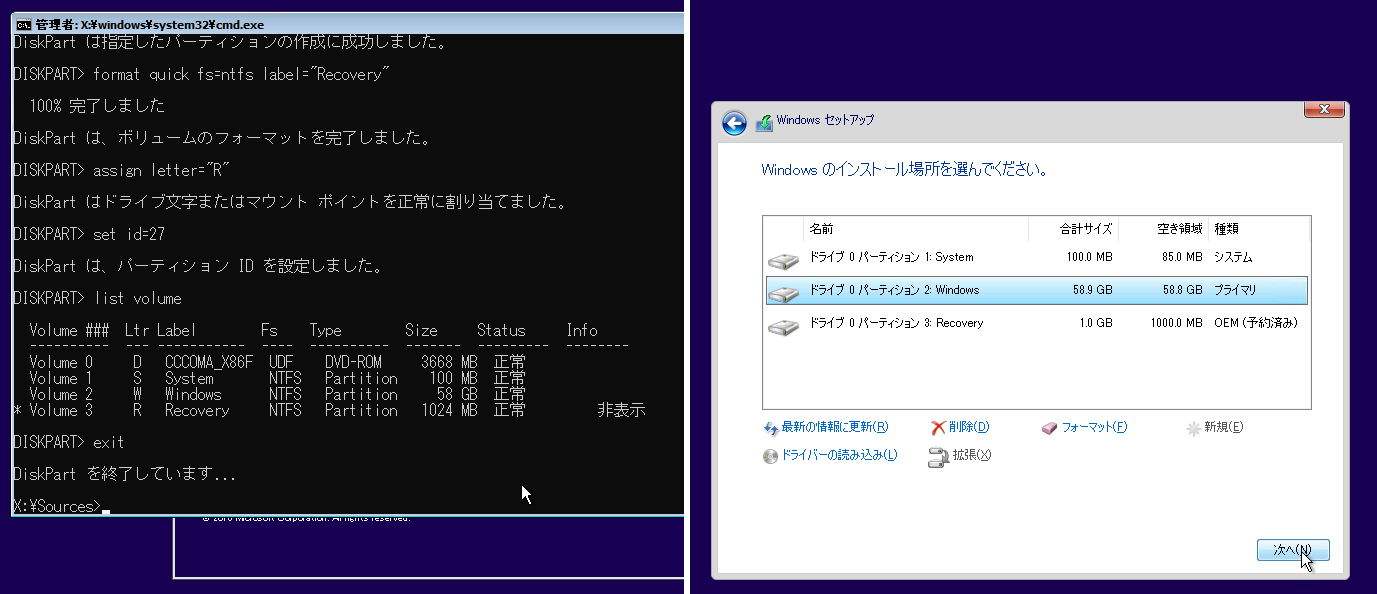Click drive icon for Partition 1: System
Viewport: 1377px width, 594px height.
click(784, 260)
